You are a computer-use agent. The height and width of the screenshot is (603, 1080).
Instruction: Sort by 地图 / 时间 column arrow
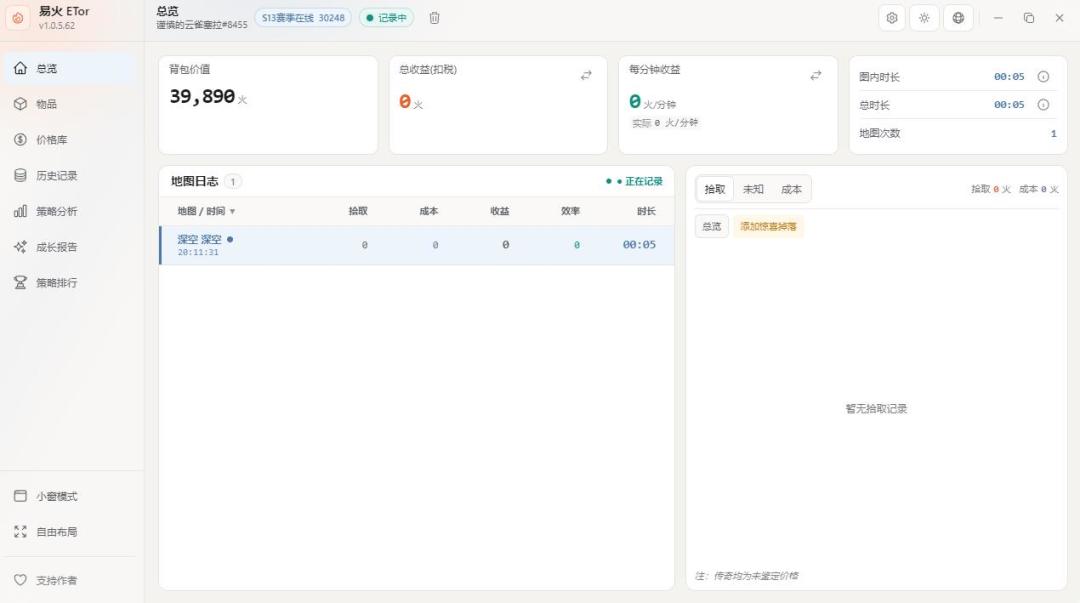coord(232,212)
